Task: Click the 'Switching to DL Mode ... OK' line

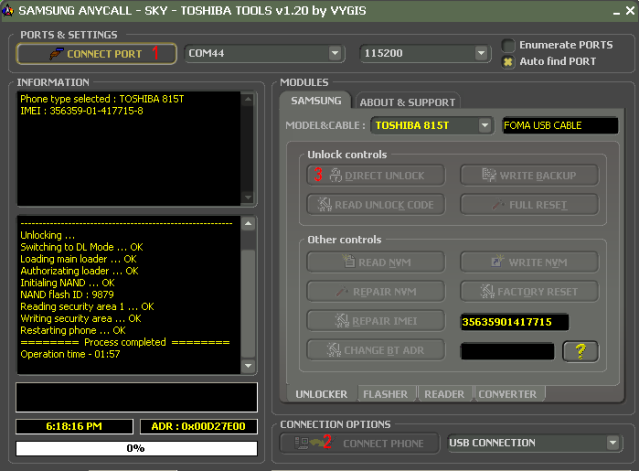Action: [x=82, y=247]
